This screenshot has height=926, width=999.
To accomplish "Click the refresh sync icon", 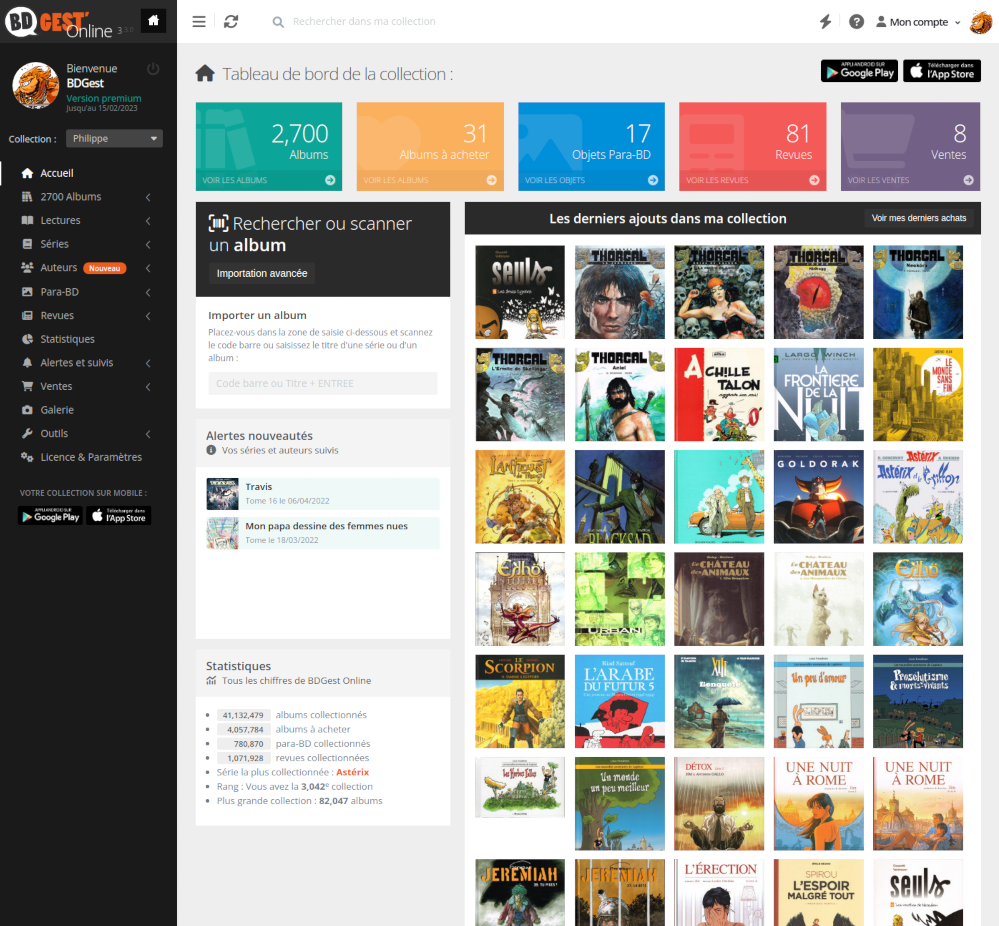I will click(231, 22).
